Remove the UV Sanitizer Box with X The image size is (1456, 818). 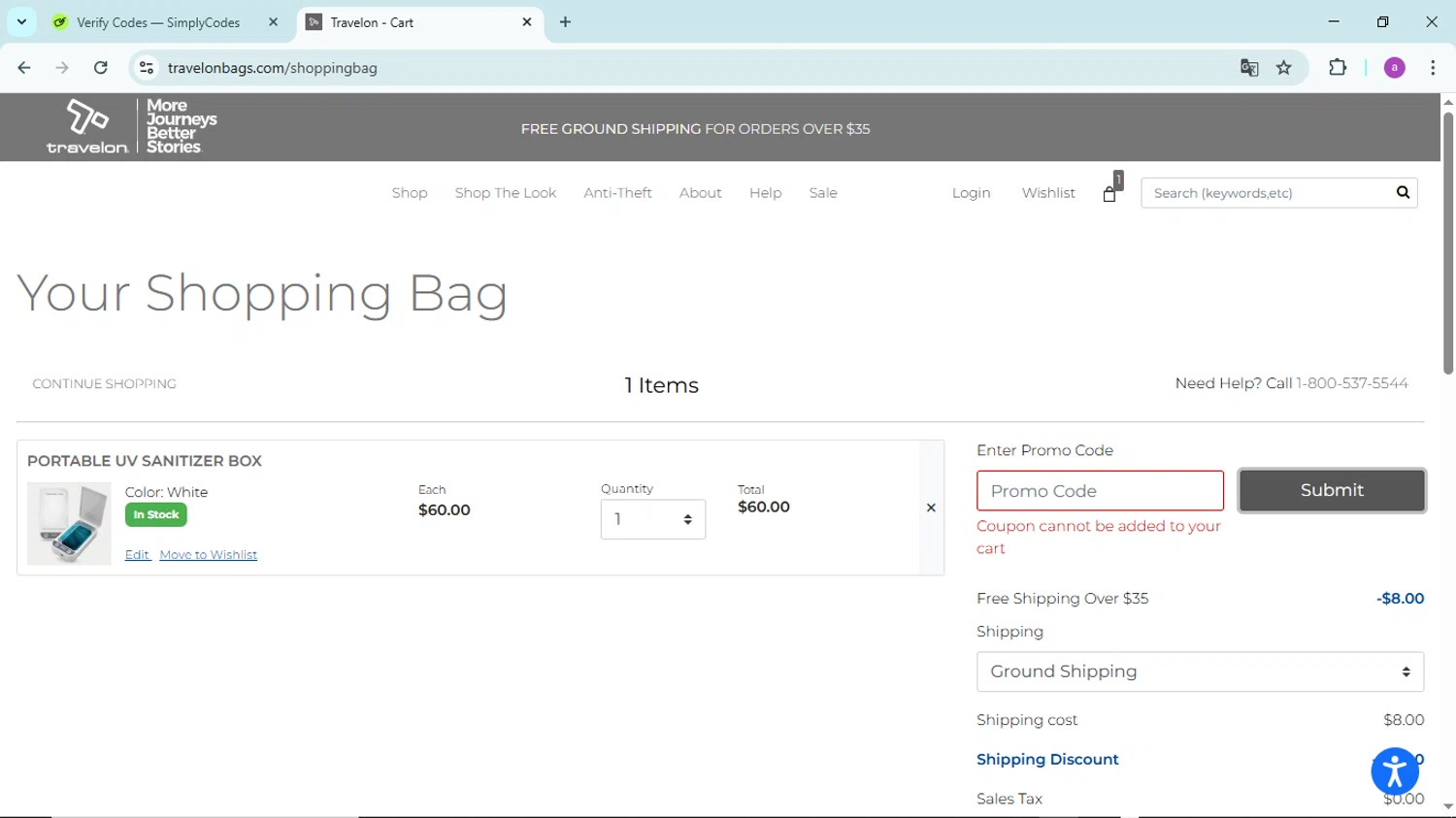point(931,507)
